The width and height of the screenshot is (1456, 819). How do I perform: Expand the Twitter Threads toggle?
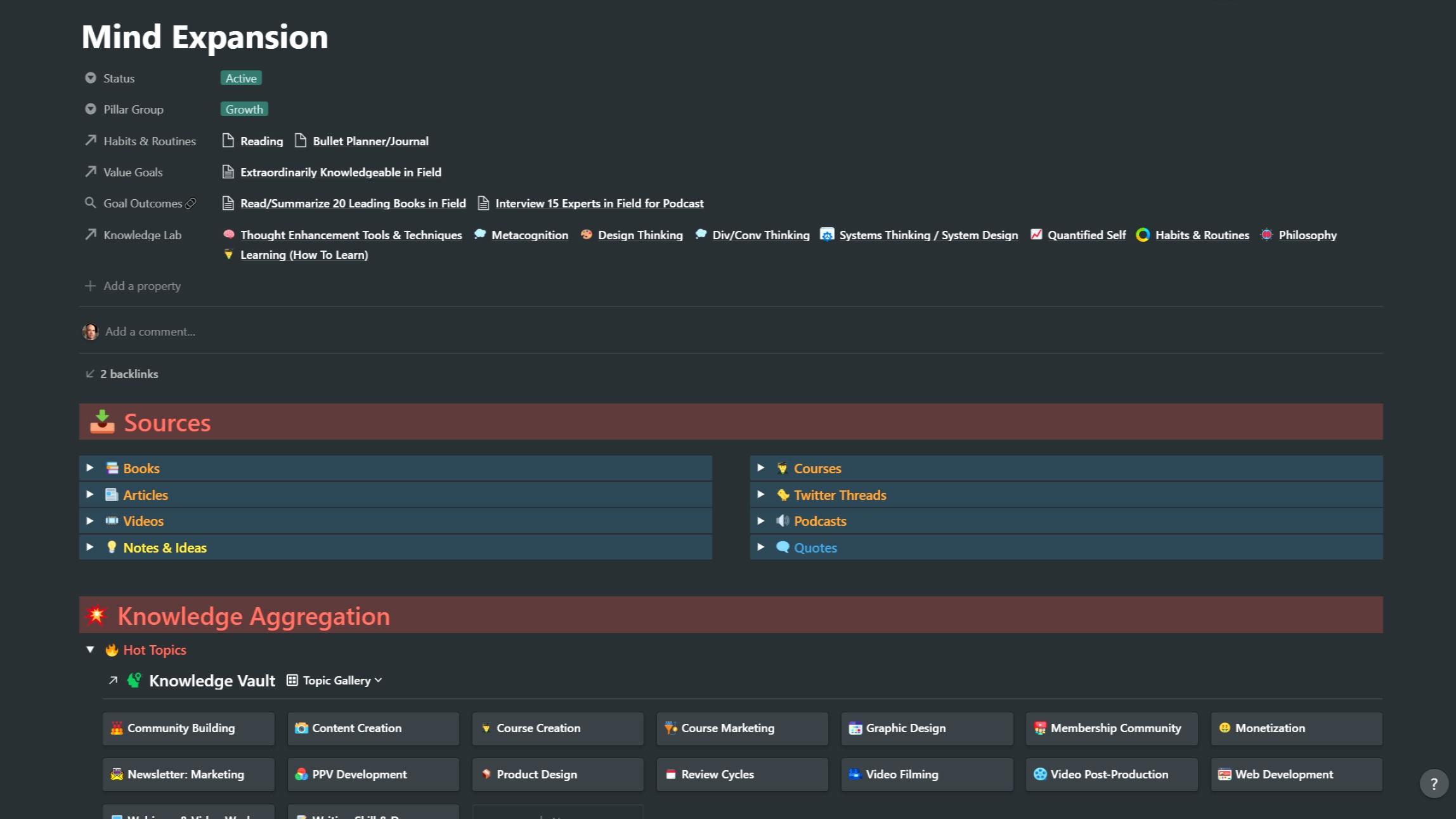(761, 495)
